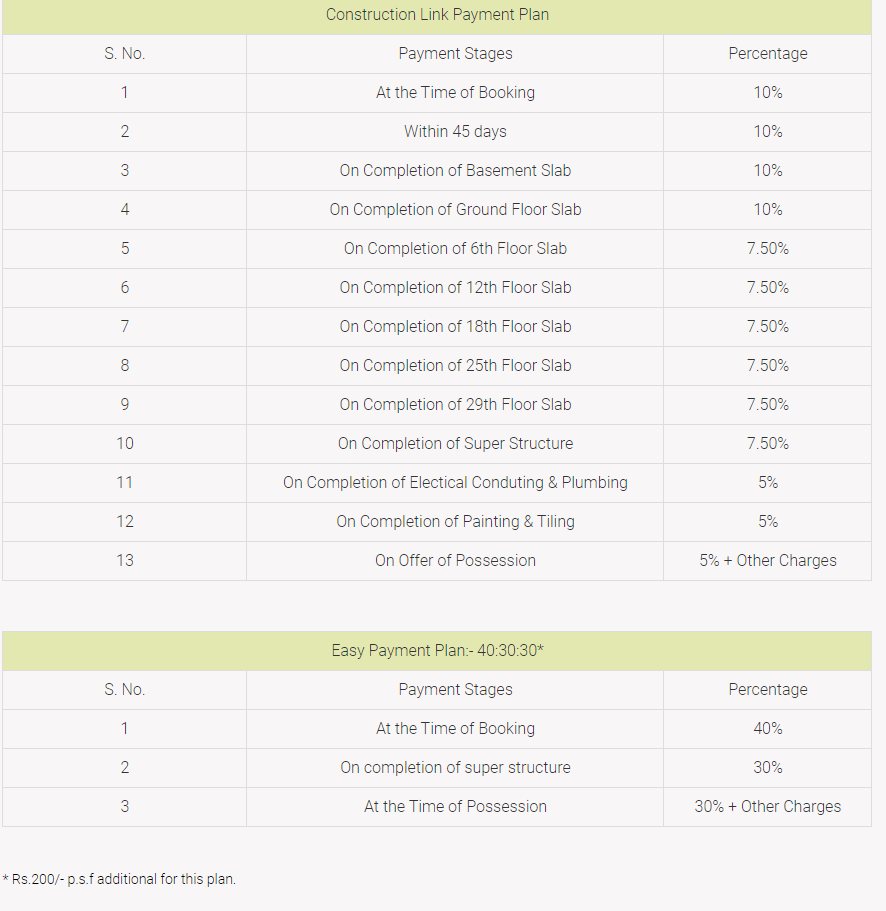Select On Completion of Painting & Tiling
The width and height of the screenshot is (886, 911).
point(455,522)
